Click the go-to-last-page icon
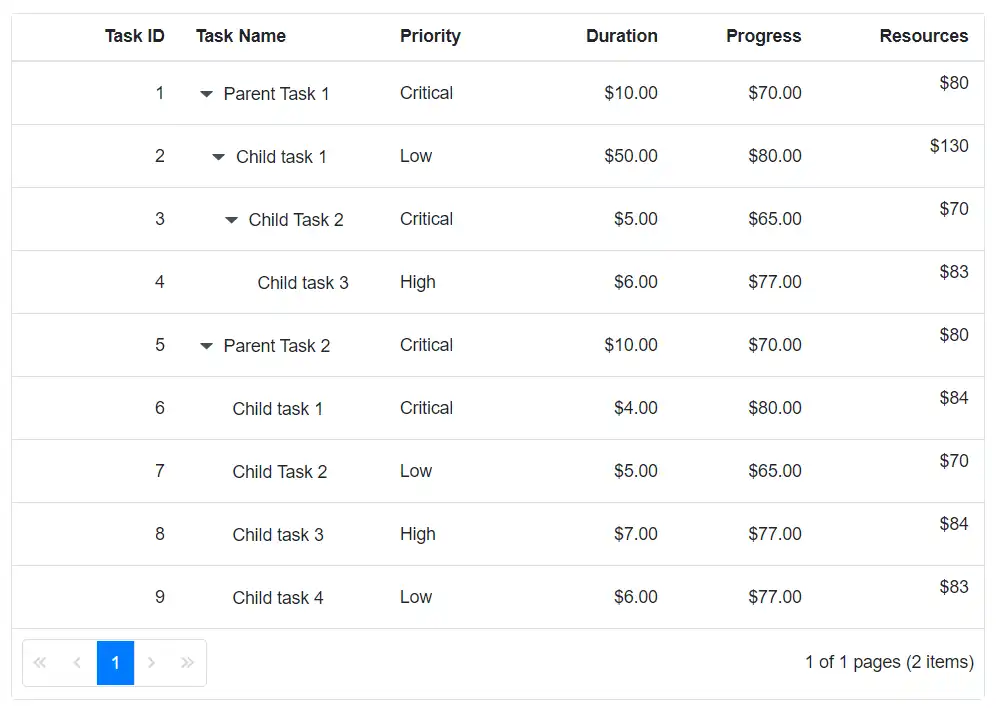The height and width of the screenshot is (713, 1003). 187,662
